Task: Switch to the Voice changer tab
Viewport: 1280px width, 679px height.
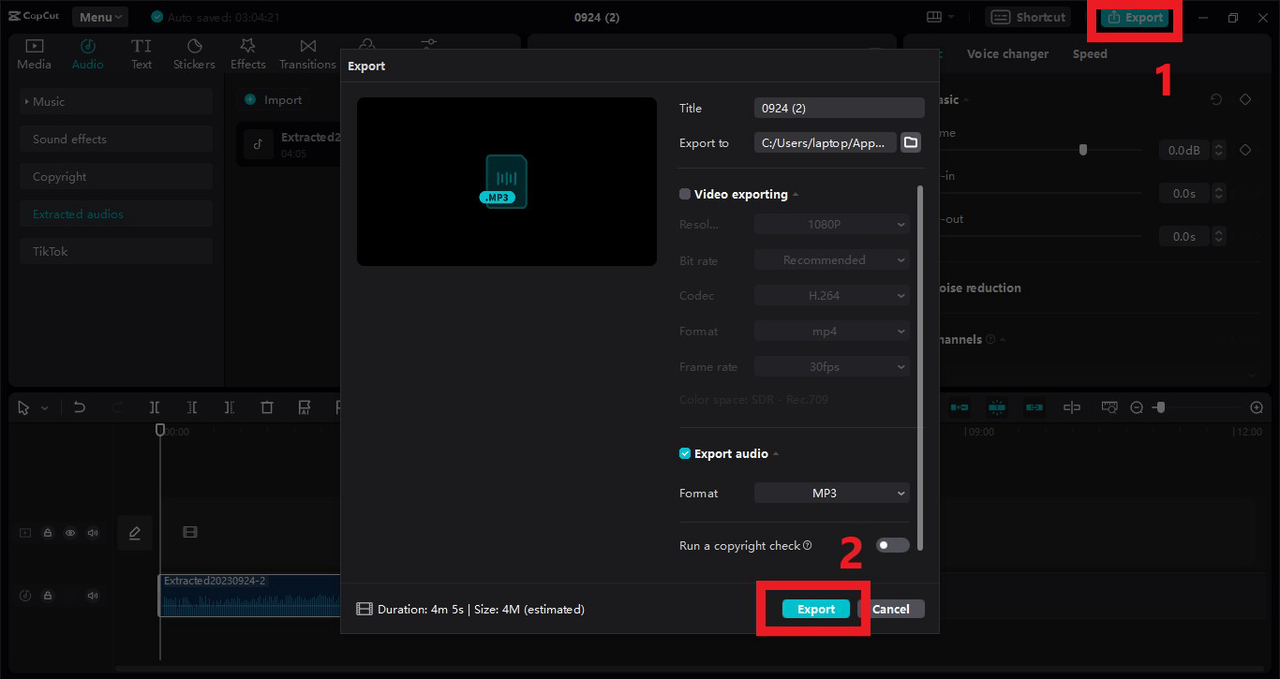Action: [1008, 54]
